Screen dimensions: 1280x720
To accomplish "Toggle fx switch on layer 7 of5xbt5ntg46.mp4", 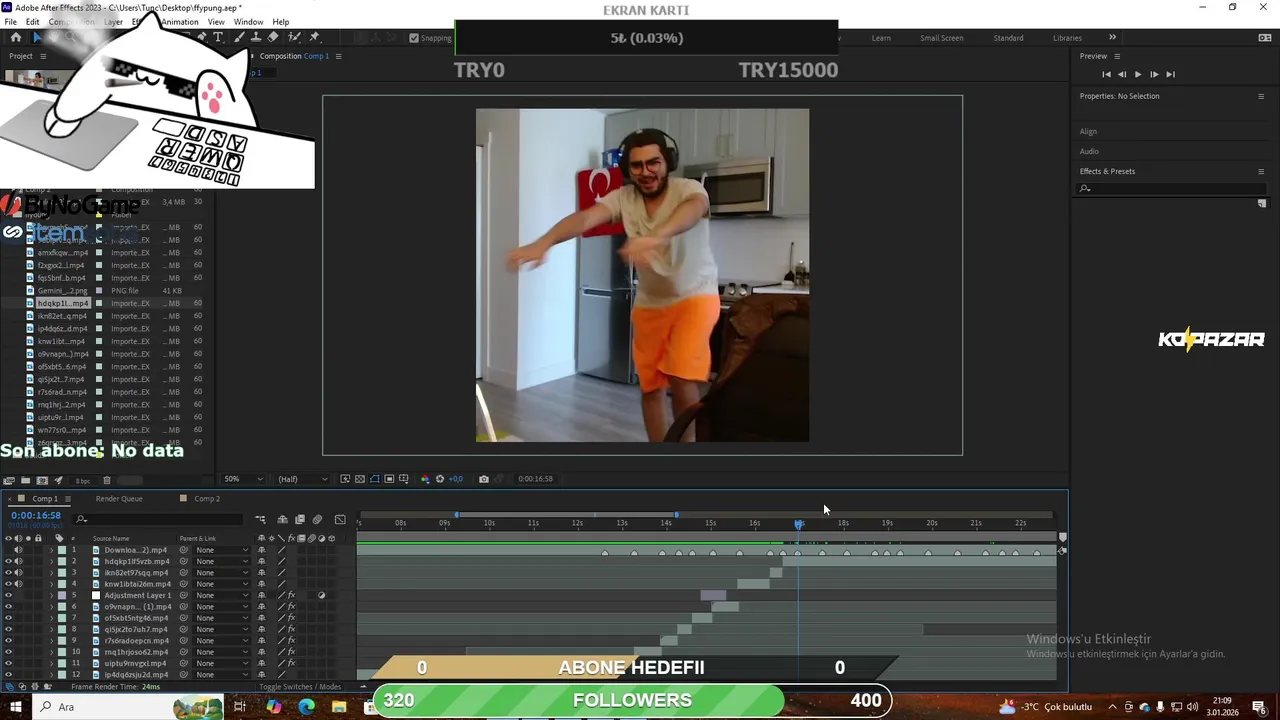I will 291,618.
